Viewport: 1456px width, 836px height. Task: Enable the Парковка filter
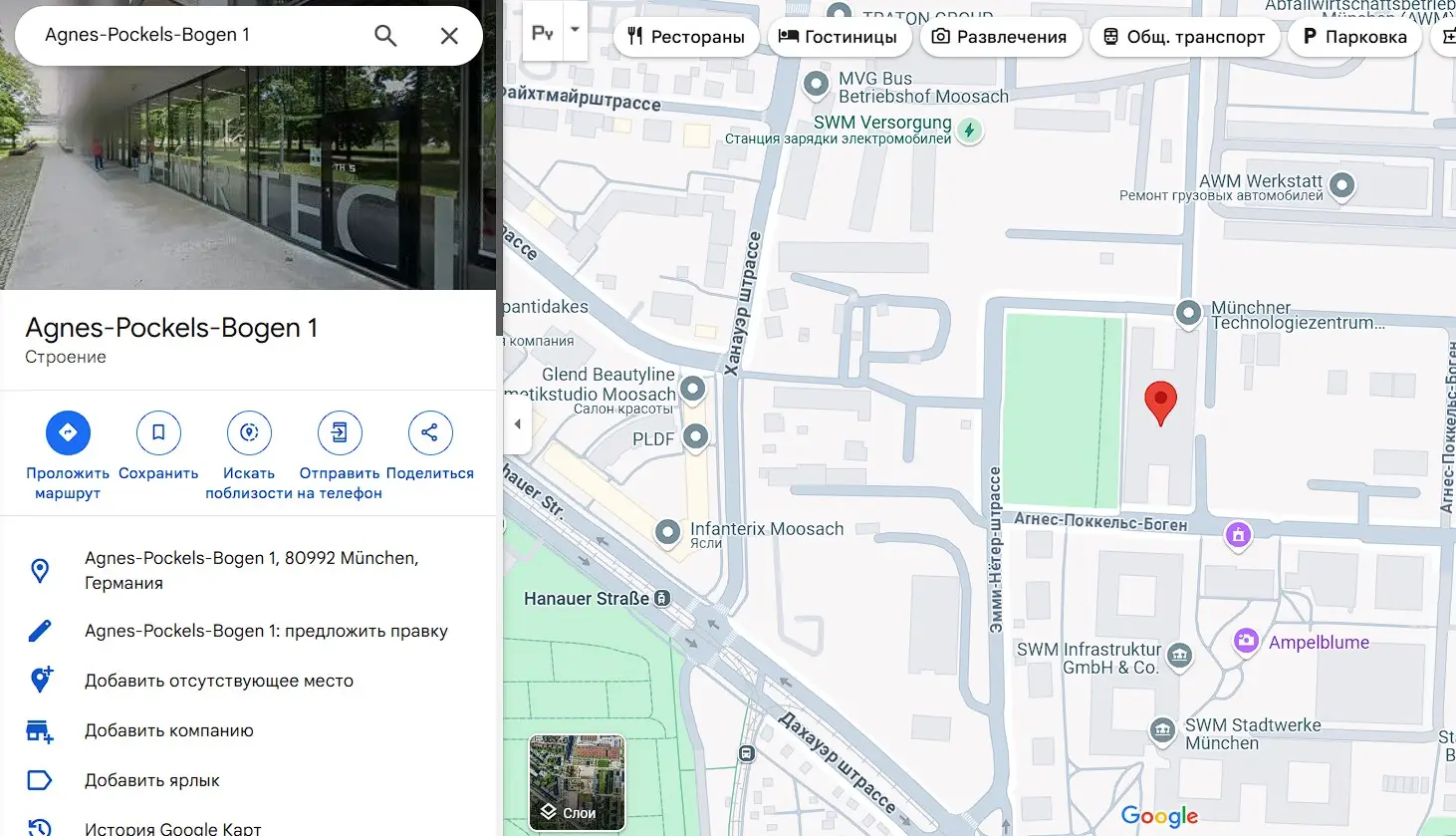pos(1354,37)
